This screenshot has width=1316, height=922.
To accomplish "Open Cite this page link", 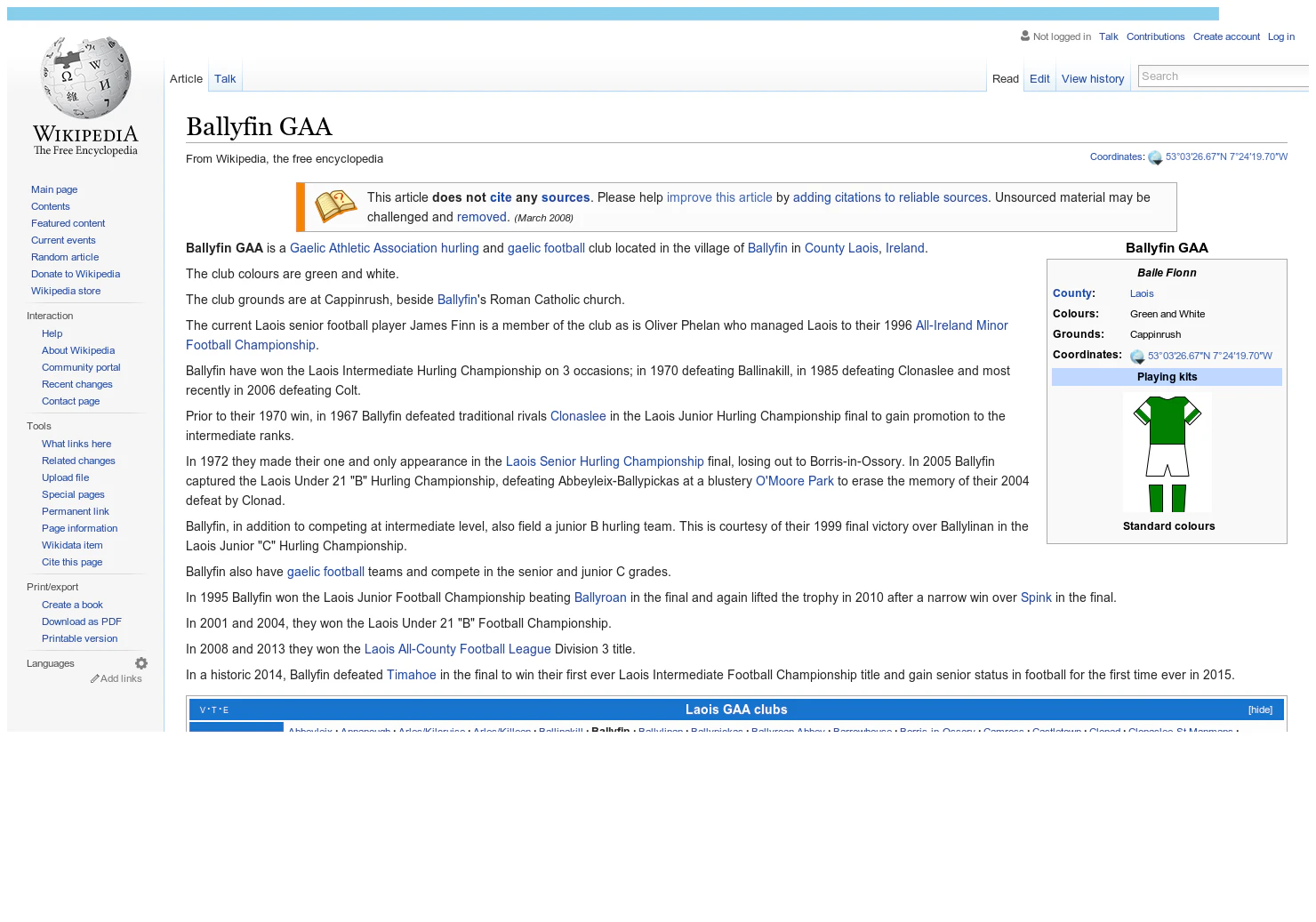I will (72, 562).
